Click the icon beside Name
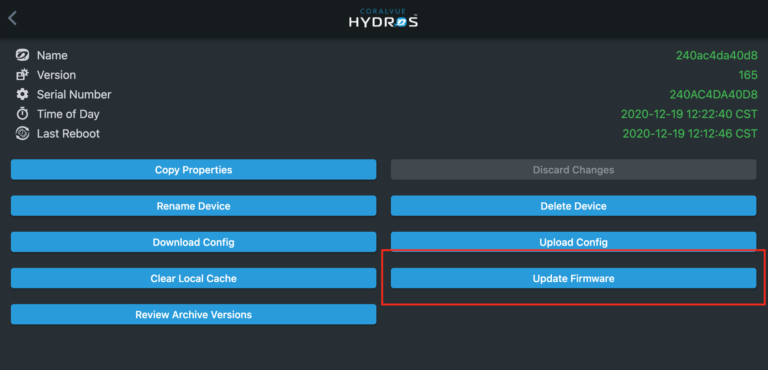The image size is (768, 370). (x=23, y=55)
